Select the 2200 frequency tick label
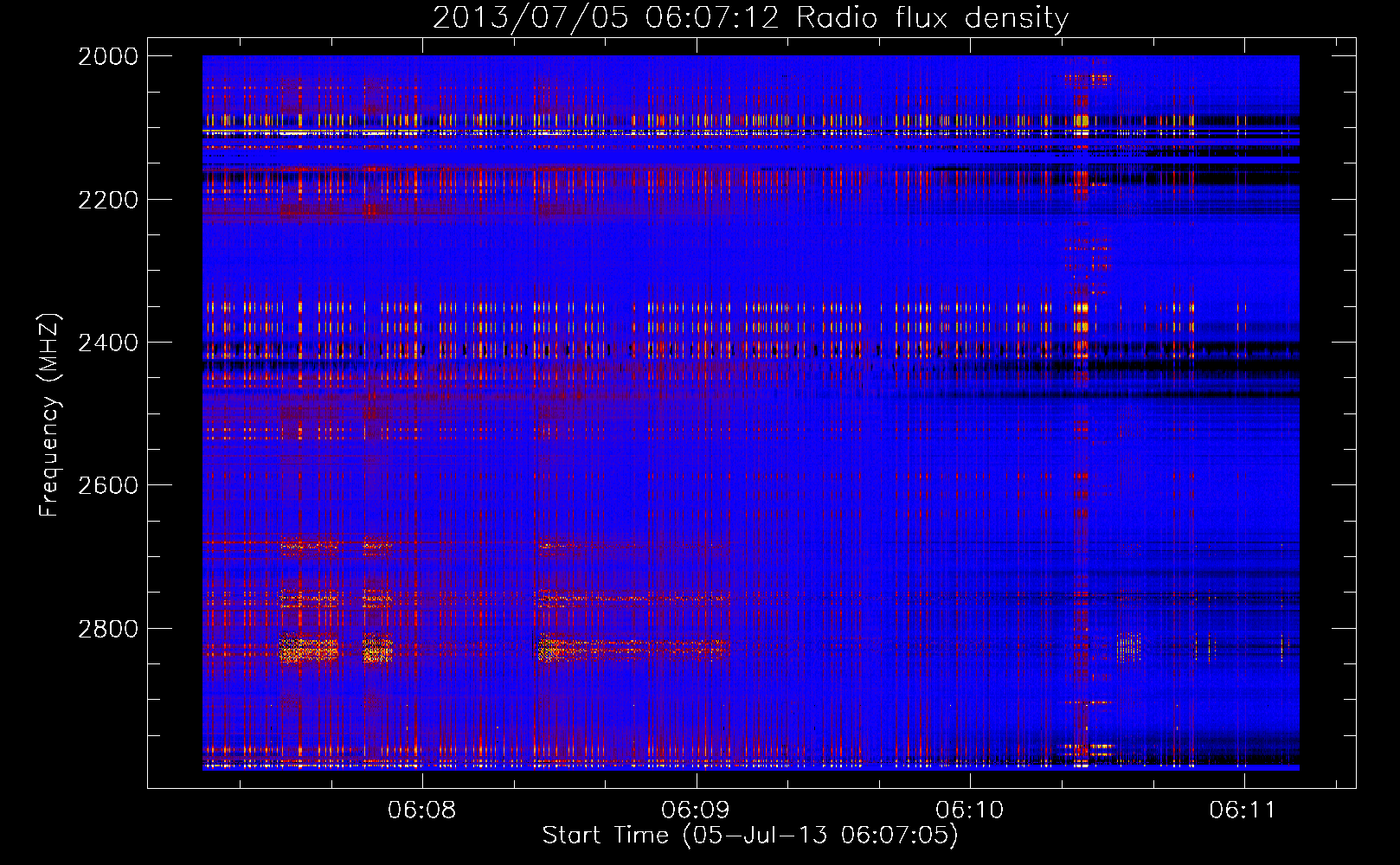 (108, 200)
